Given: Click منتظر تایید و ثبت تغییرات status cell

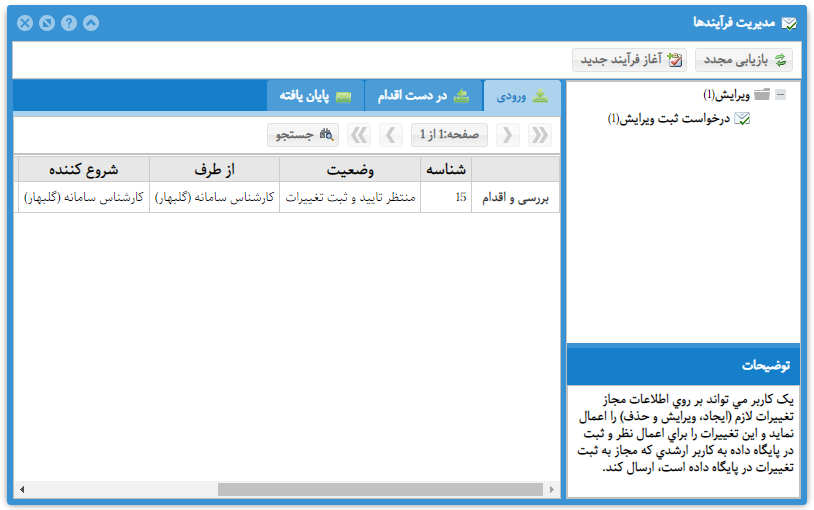Looking at the screenshot, I should point(350,197).
